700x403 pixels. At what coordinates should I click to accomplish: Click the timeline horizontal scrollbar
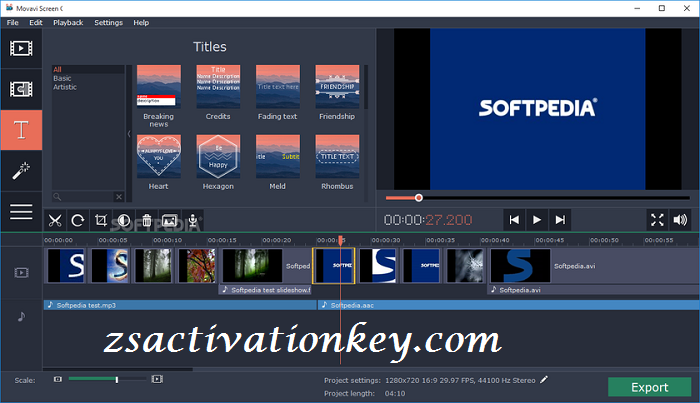[x=118, y=369]
